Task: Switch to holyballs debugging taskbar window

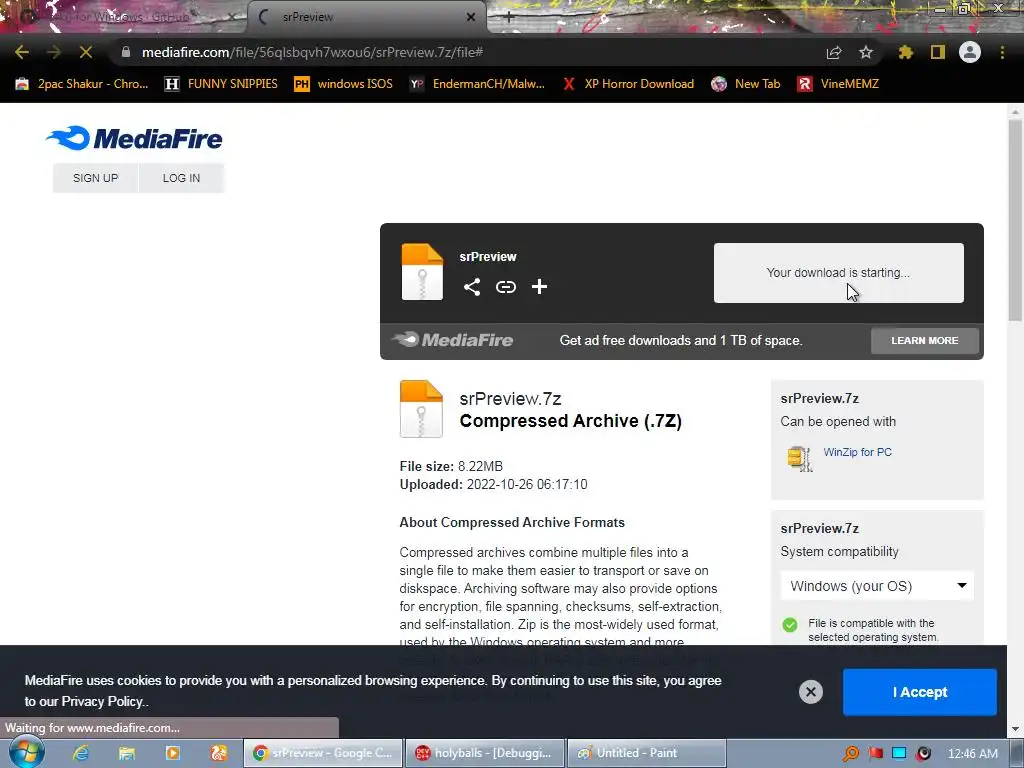Action: pos(485,753)
